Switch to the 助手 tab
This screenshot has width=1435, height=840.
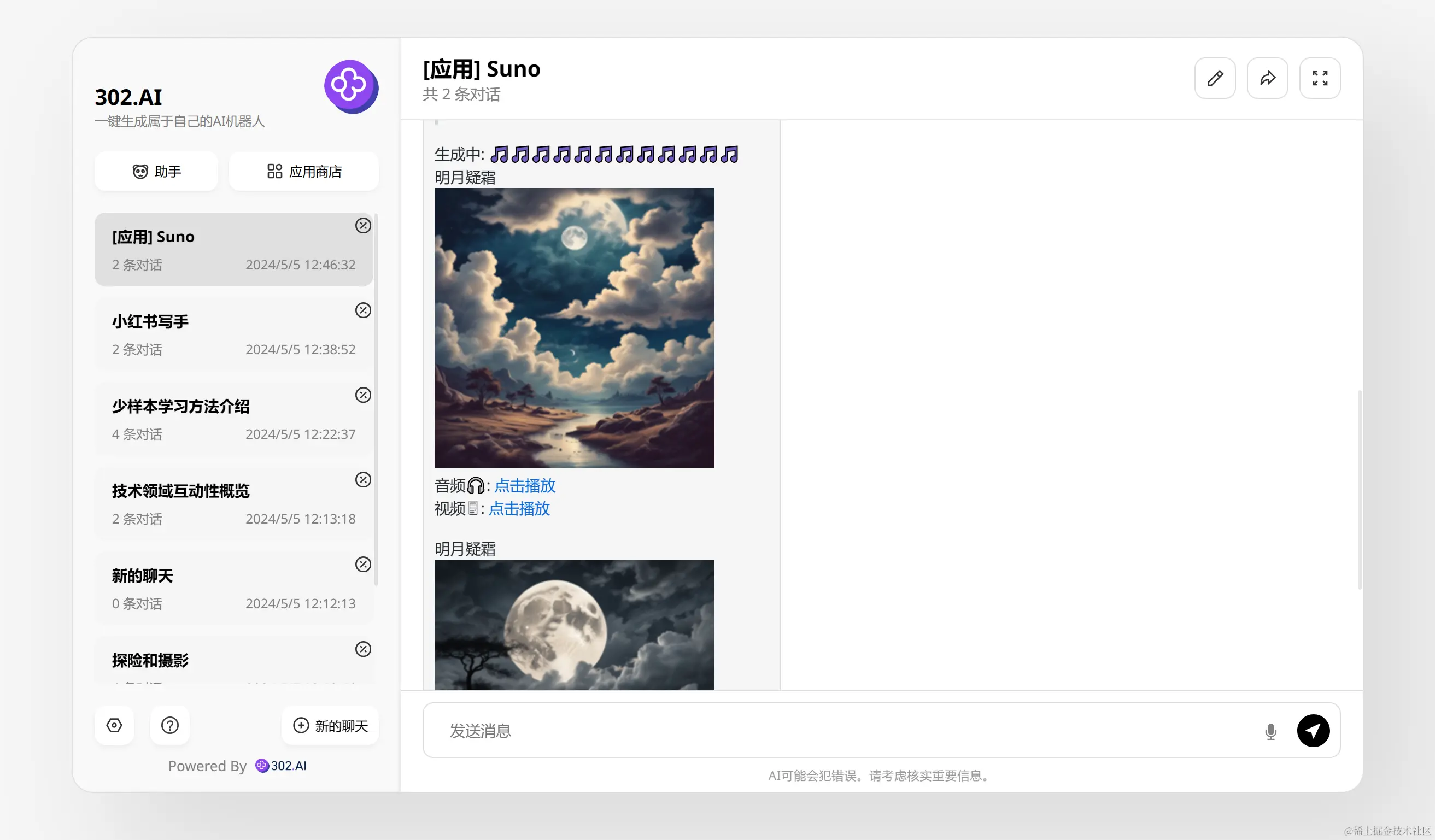156,171
